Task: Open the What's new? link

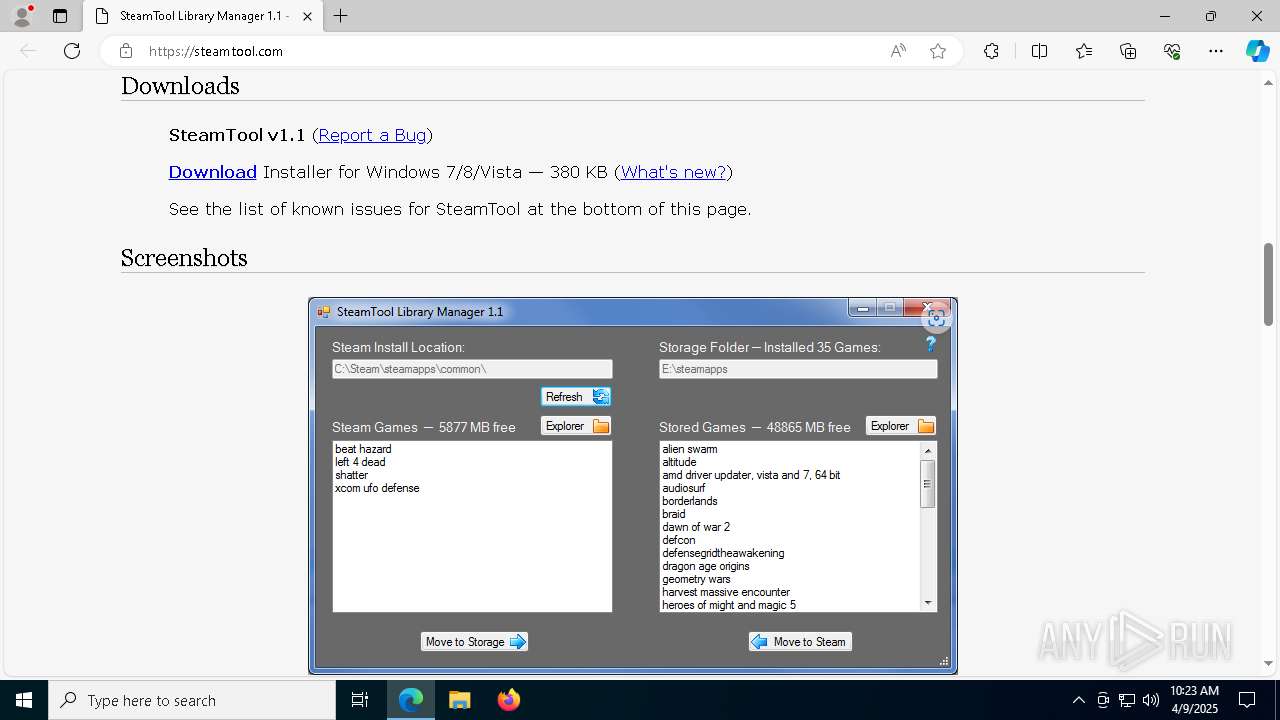Action: coord(673,172)
